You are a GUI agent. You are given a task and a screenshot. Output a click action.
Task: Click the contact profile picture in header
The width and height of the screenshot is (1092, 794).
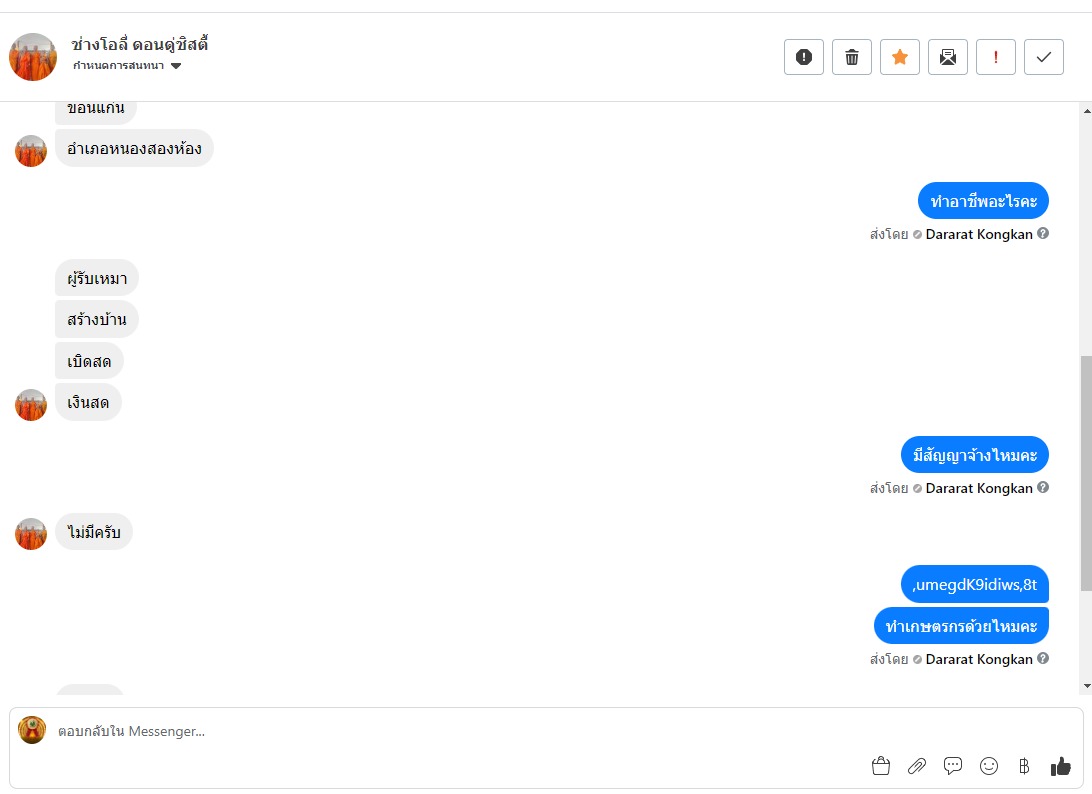(x=33, y=57)
